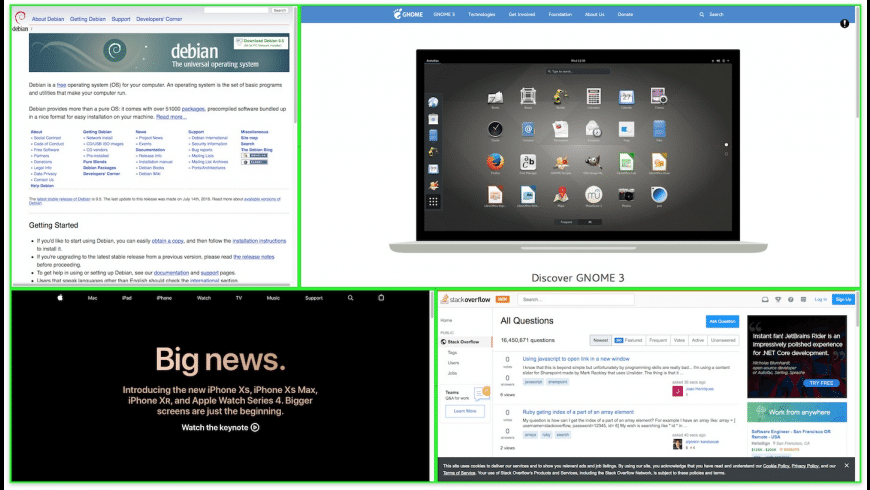Click the Log in link on Stack Overflow
The image size is (870, 490).
pos(821,300)
